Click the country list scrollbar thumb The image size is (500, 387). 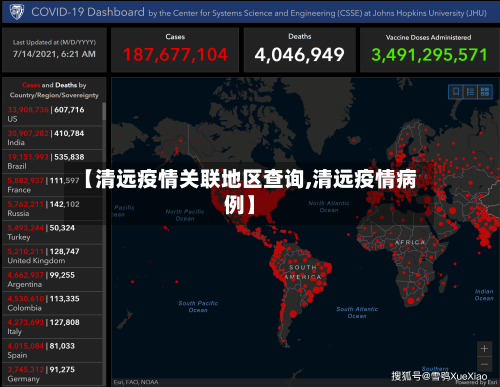coord(104,111)
